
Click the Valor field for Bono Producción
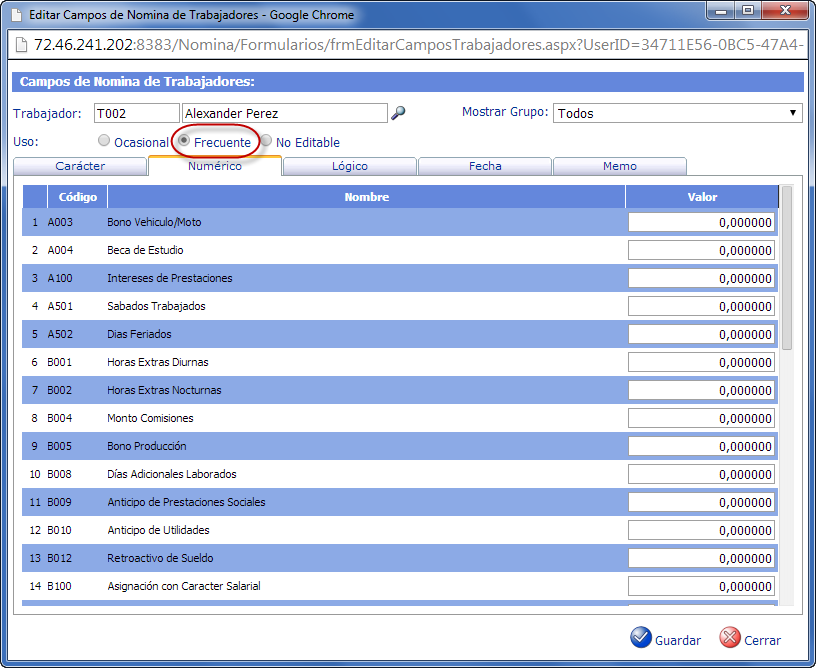[x=701, y=446]
